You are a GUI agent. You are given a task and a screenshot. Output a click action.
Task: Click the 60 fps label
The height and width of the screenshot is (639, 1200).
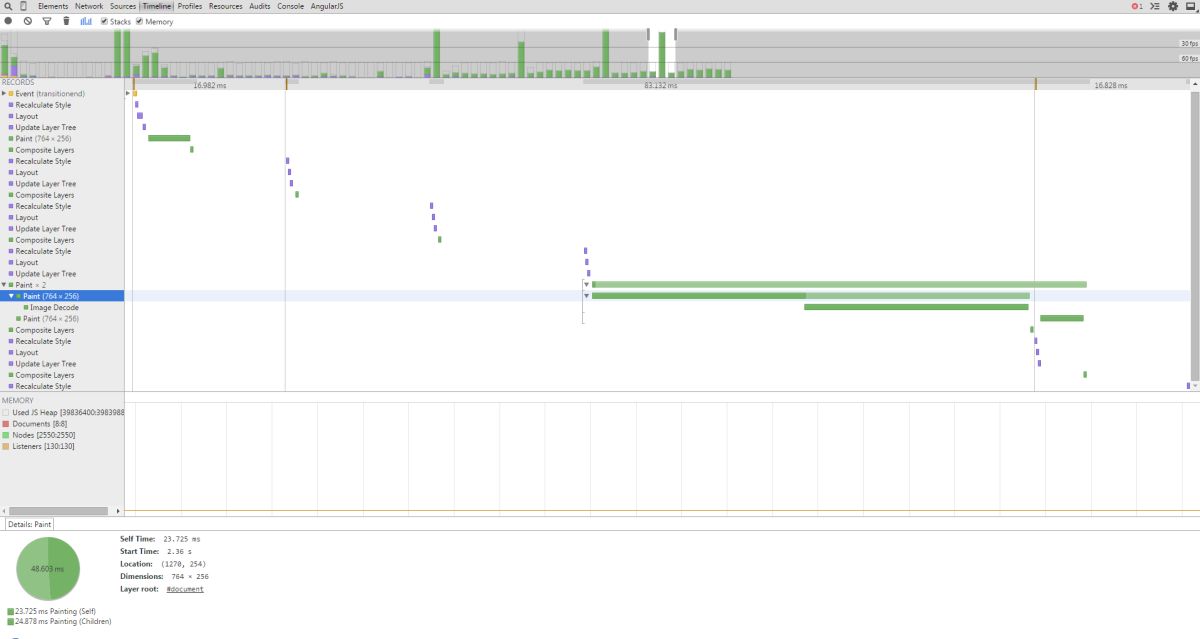tap(1188, 59)
